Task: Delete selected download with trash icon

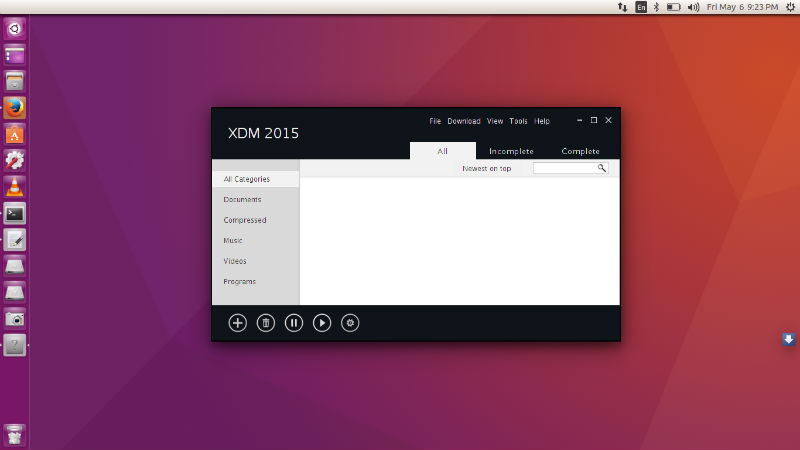Action: (x=265, y=323)
